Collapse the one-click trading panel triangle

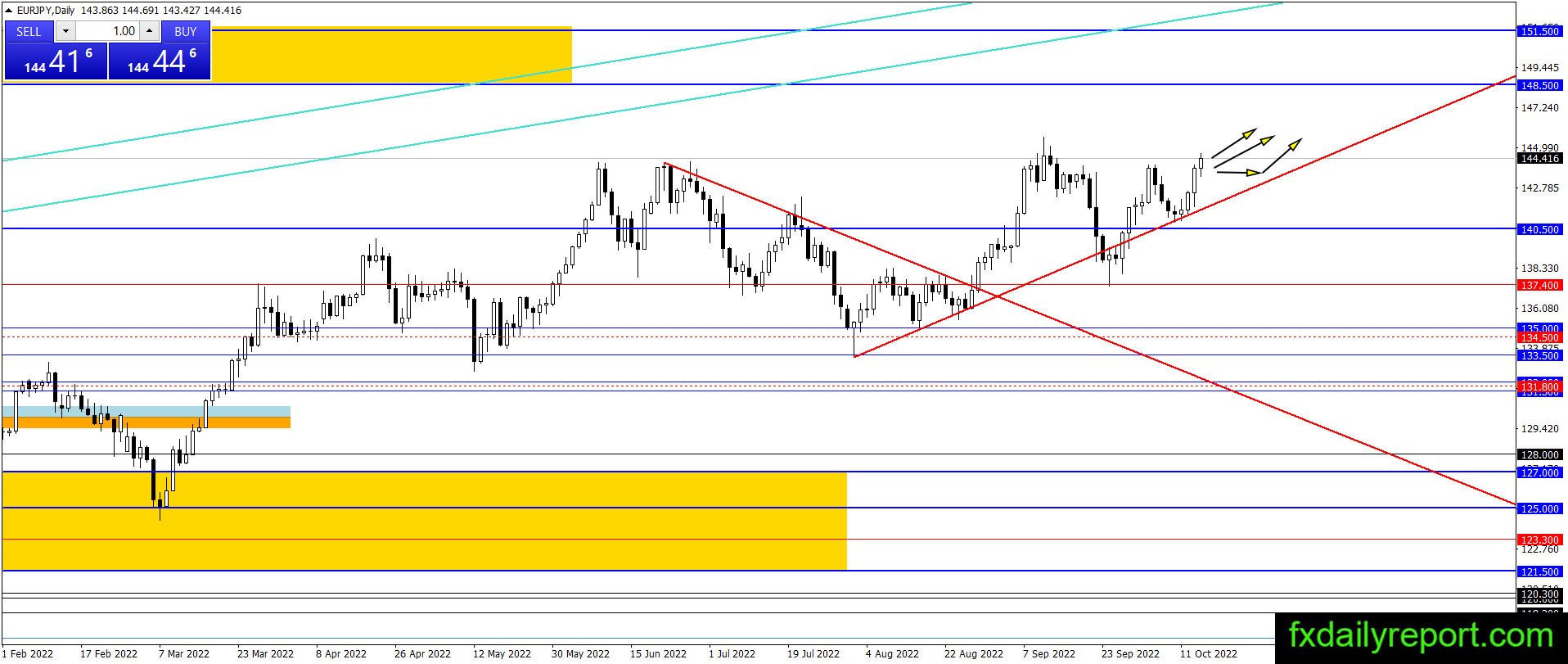(9, 11)
